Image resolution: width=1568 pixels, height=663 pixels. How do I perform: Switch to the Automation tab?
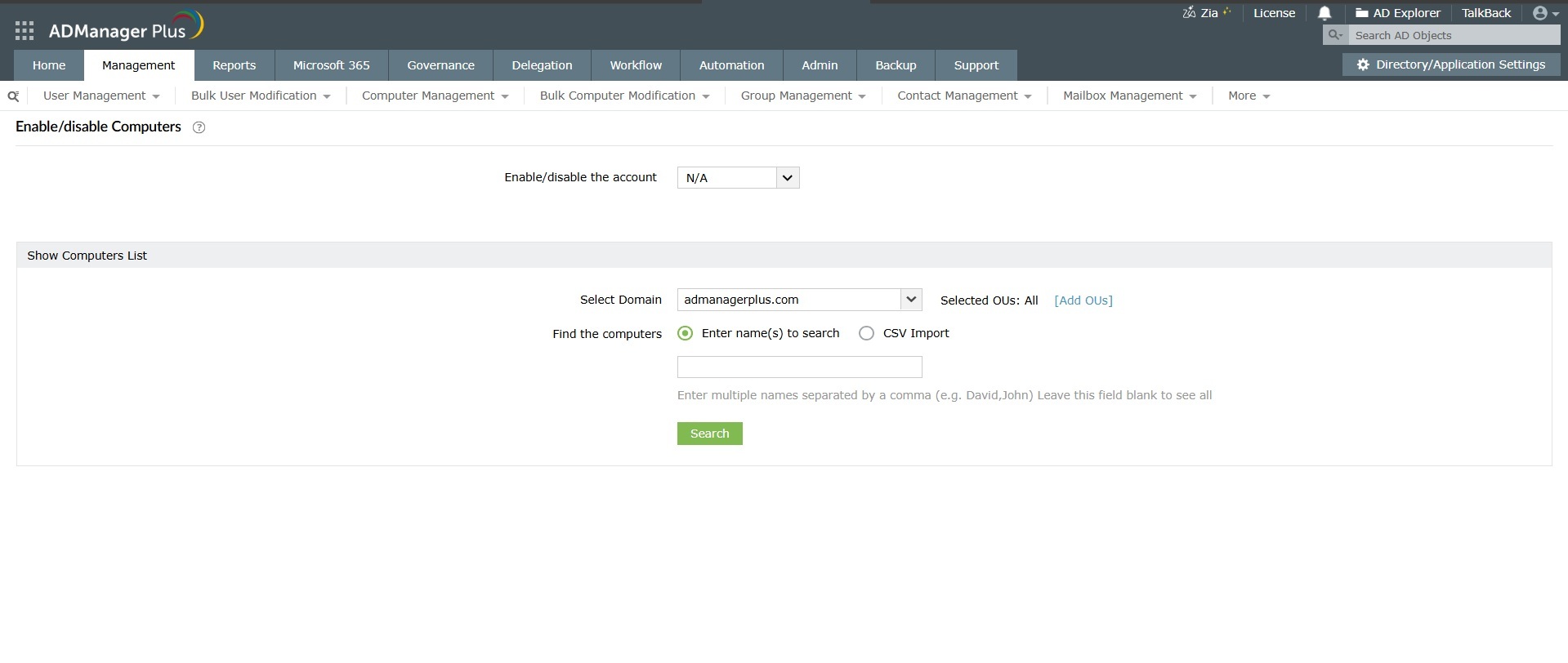pos(732,65)
